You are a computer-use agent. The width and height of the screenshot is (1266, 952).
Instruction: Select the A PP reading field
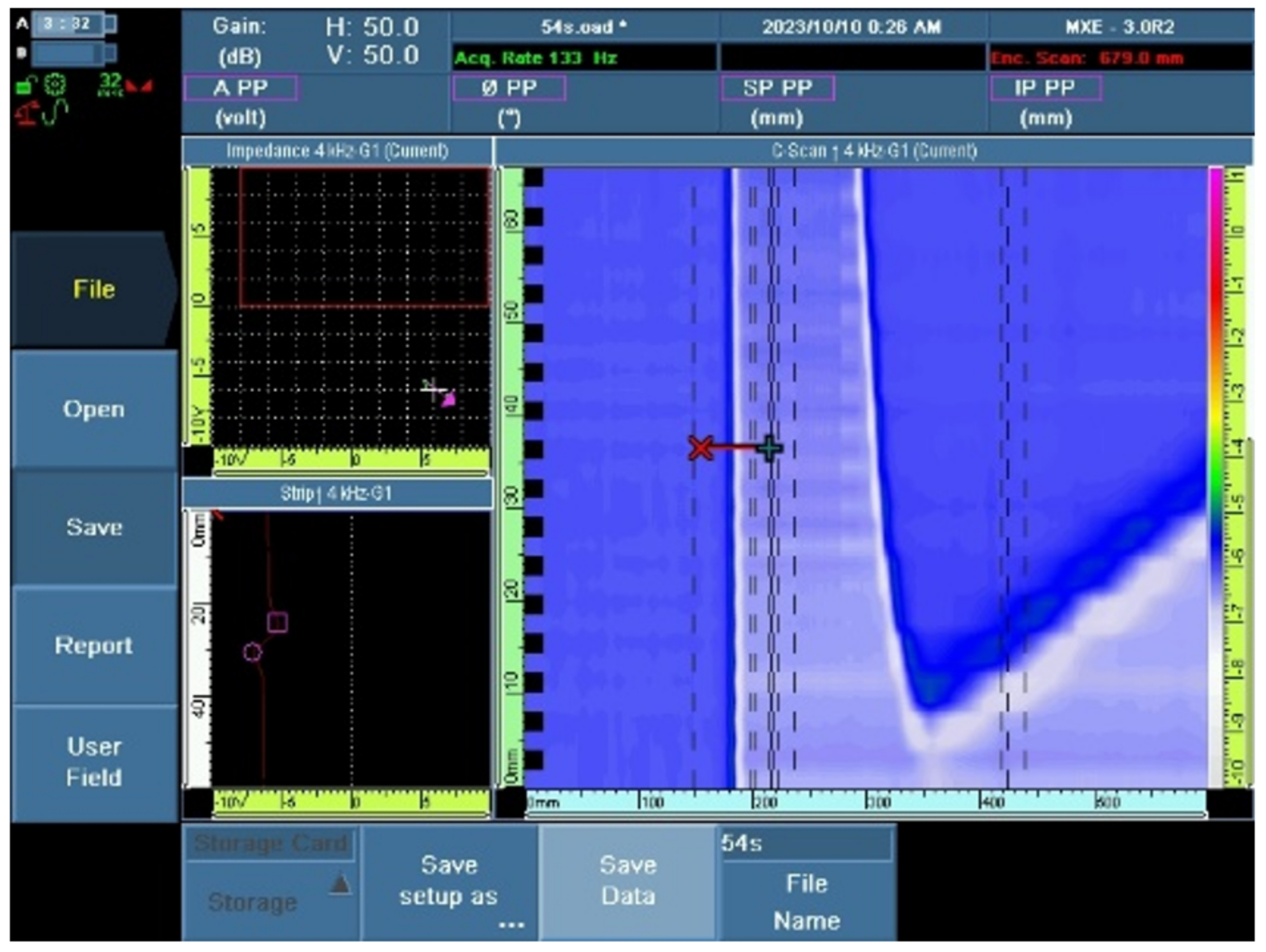coord(240,88)
